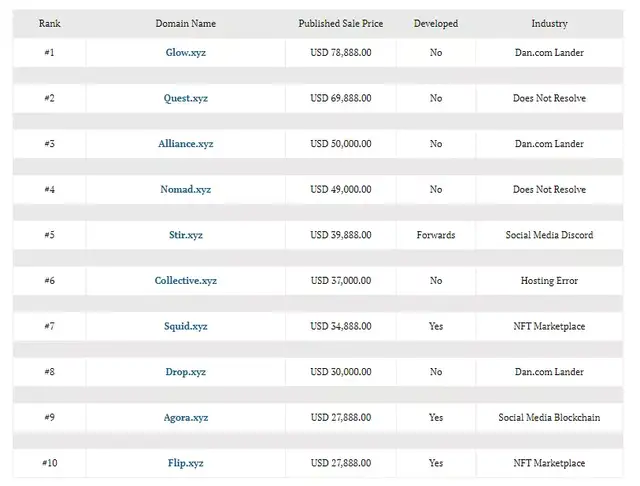Visit the Flip.xyz domain link

tap(185, 463)
